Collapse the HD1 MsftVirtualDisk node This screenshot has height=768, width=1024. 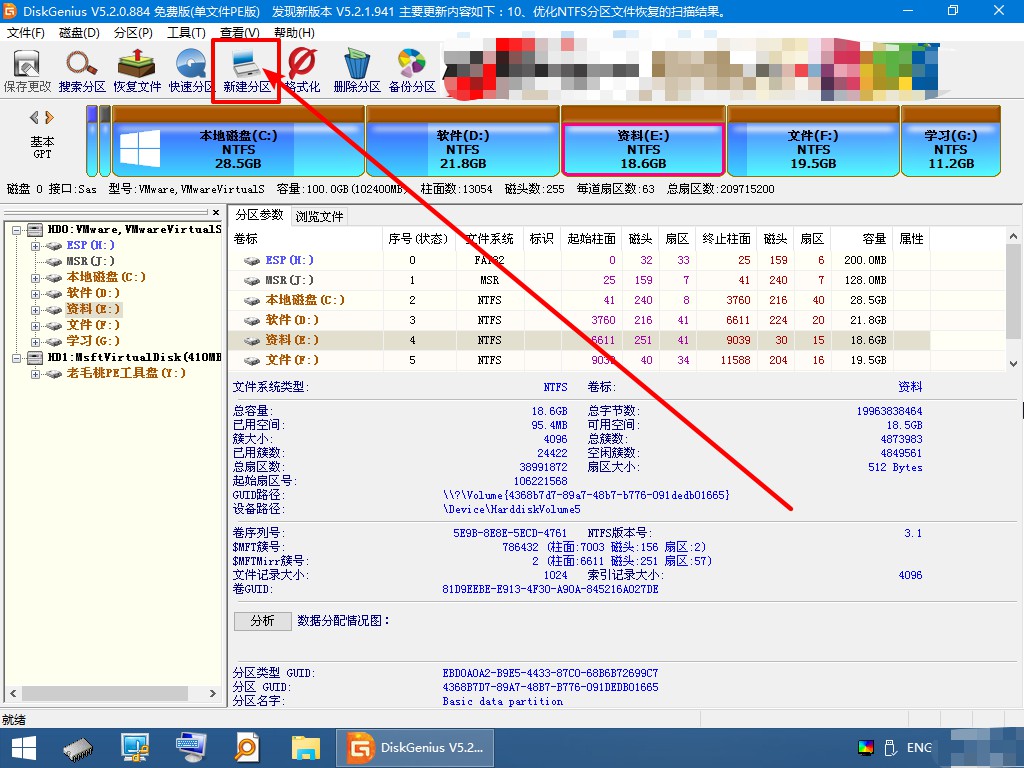point(16,358)
